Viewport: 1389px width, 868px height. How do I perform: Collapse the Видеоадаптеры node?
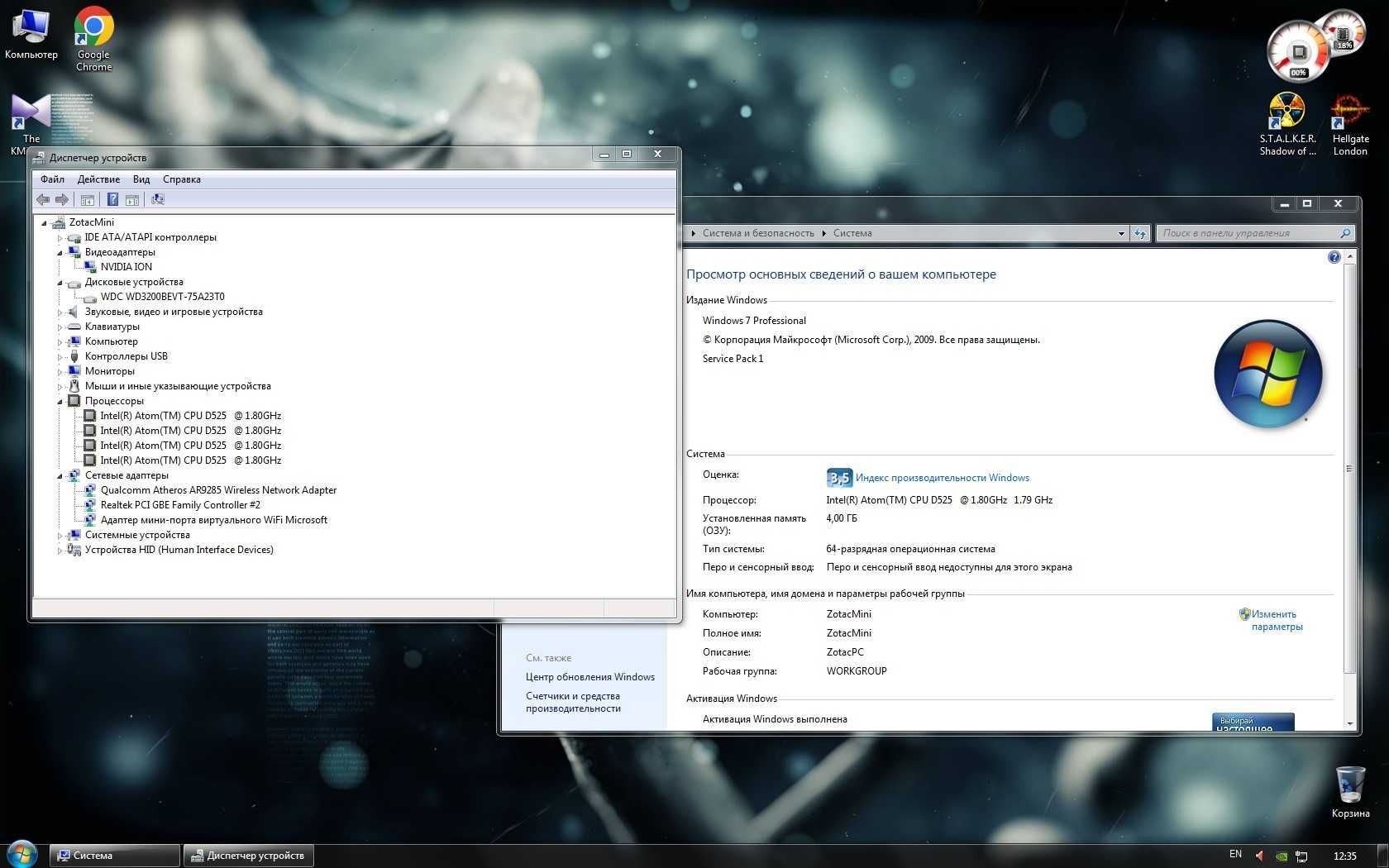(x=60, y=253)
